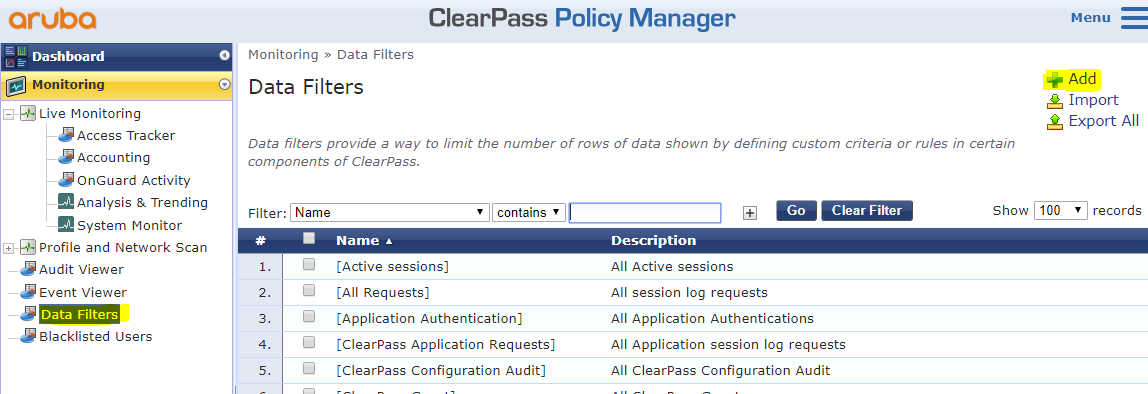Image resolution: width=1148 pixels, height=394 pixels.
Task: Click the Import icon
Action: [x=1054, y=100]
